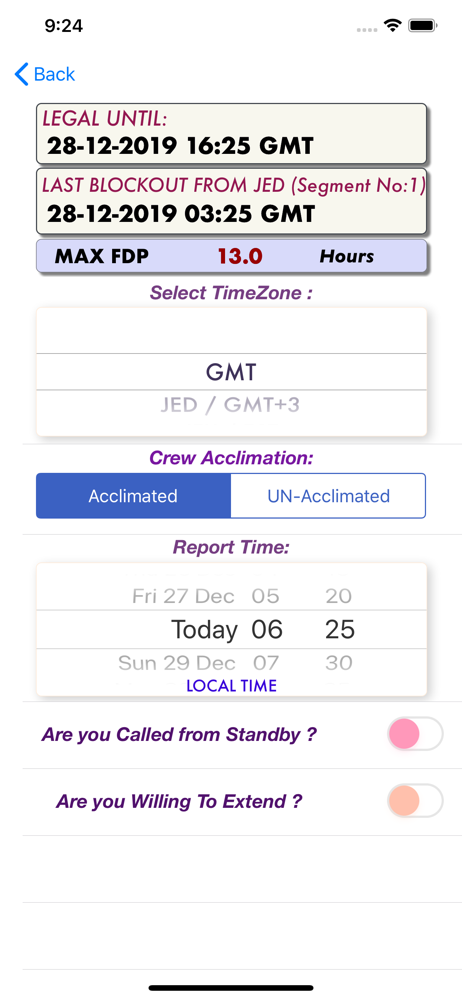Tap the Back text link
This screenshot has height=1000, width=462.
(x=54, y=74)
